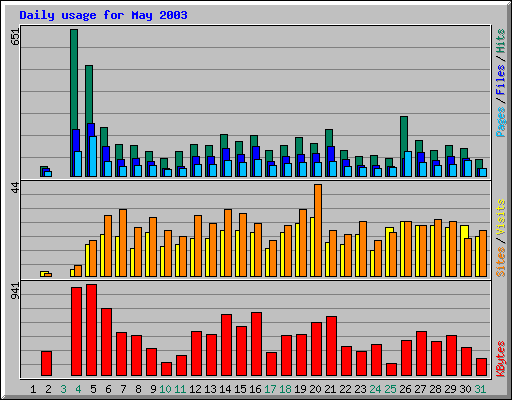Click the red KBytes bar for day 5

(x=91, y=330)
